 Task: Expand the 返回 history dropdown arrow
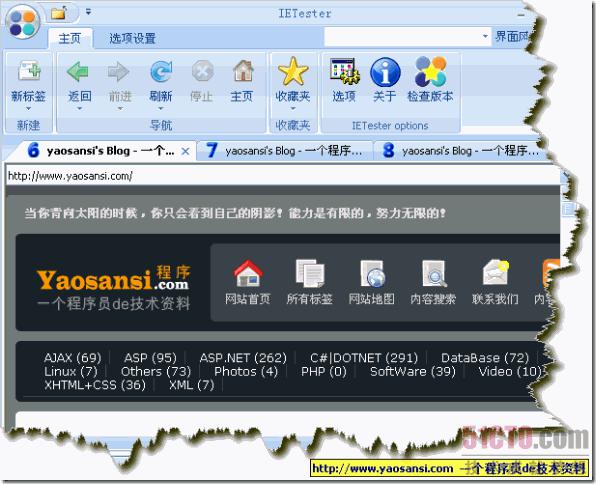(x=79, y=109)
